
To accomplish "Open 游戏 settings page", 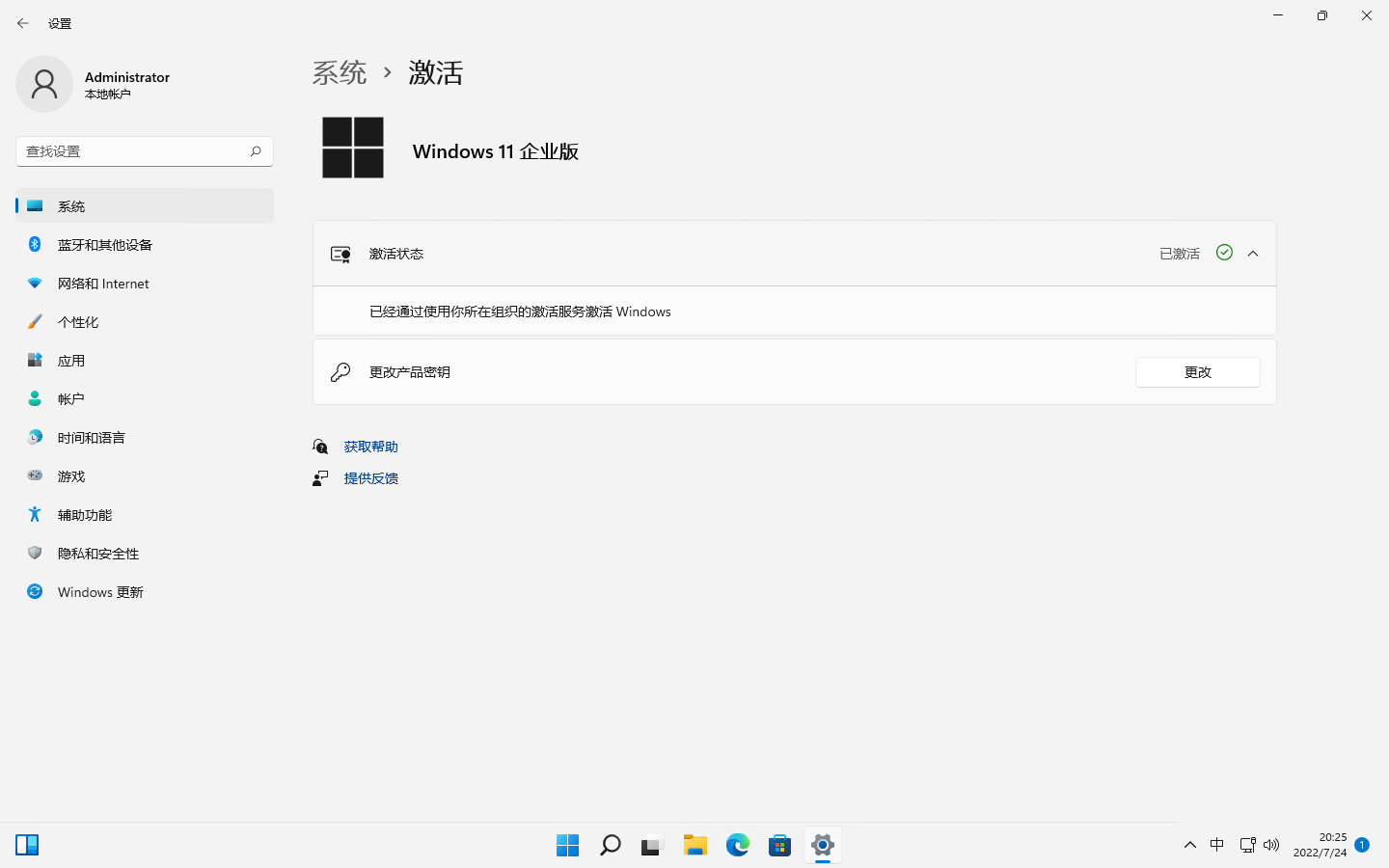I will [145, 476].
